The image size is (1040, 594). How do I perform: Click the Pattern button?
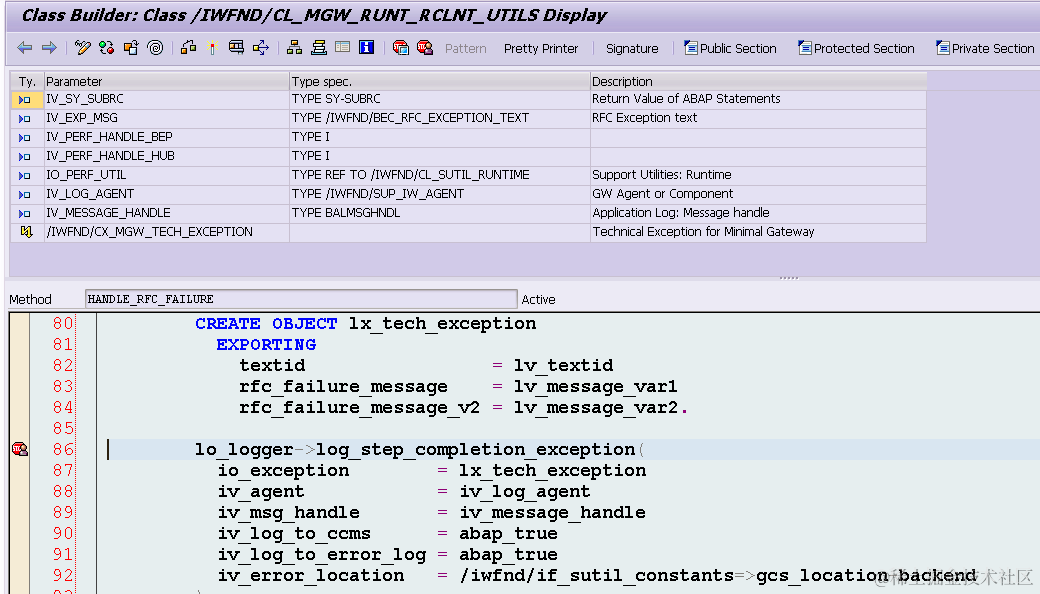click(466, 48)
